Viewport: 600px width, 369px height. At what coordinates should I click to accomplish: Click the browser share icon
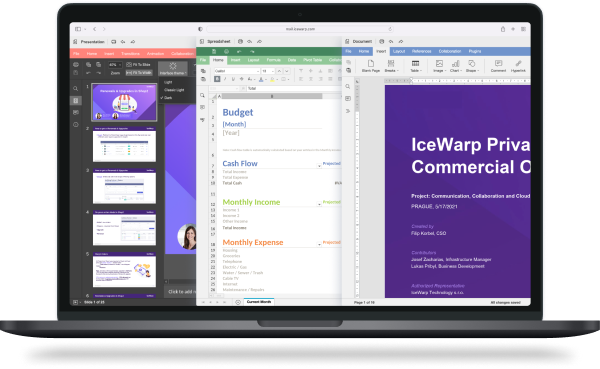503,29
